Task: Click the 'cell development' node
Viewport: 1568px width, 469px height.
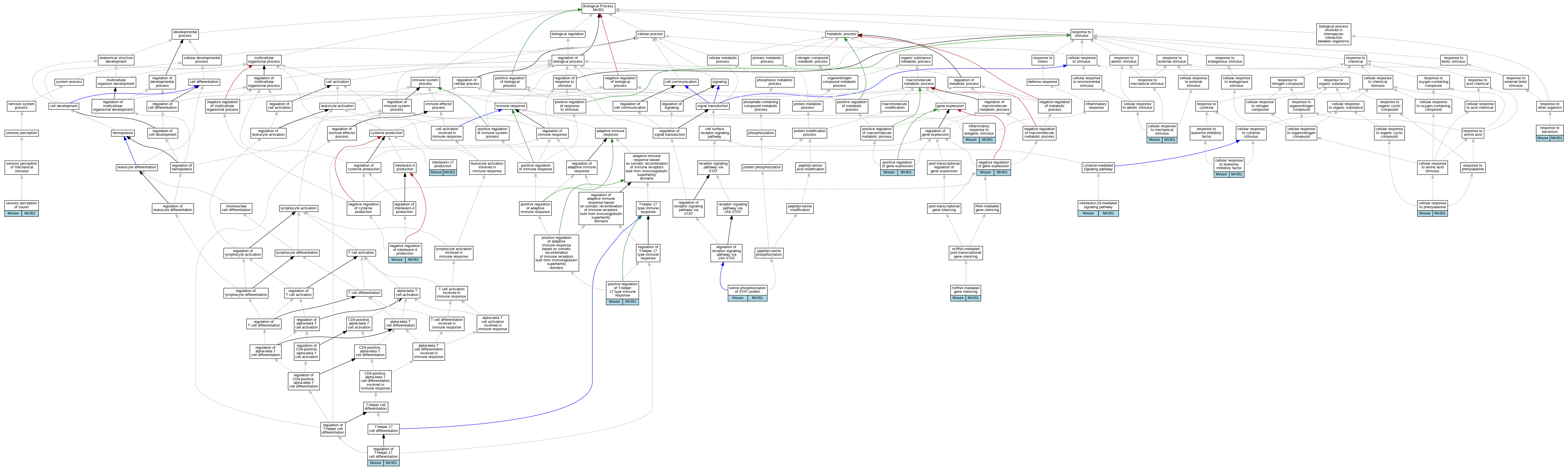Action: [63, 106]
